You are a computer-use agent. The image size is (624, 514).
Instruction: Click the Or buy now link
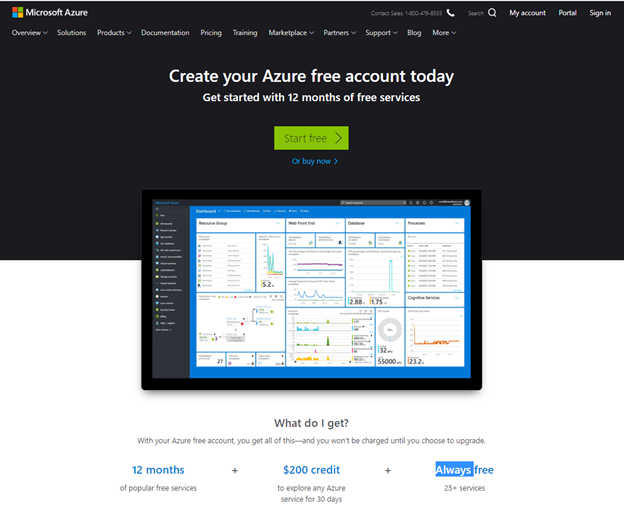click(x=315, y=161)
